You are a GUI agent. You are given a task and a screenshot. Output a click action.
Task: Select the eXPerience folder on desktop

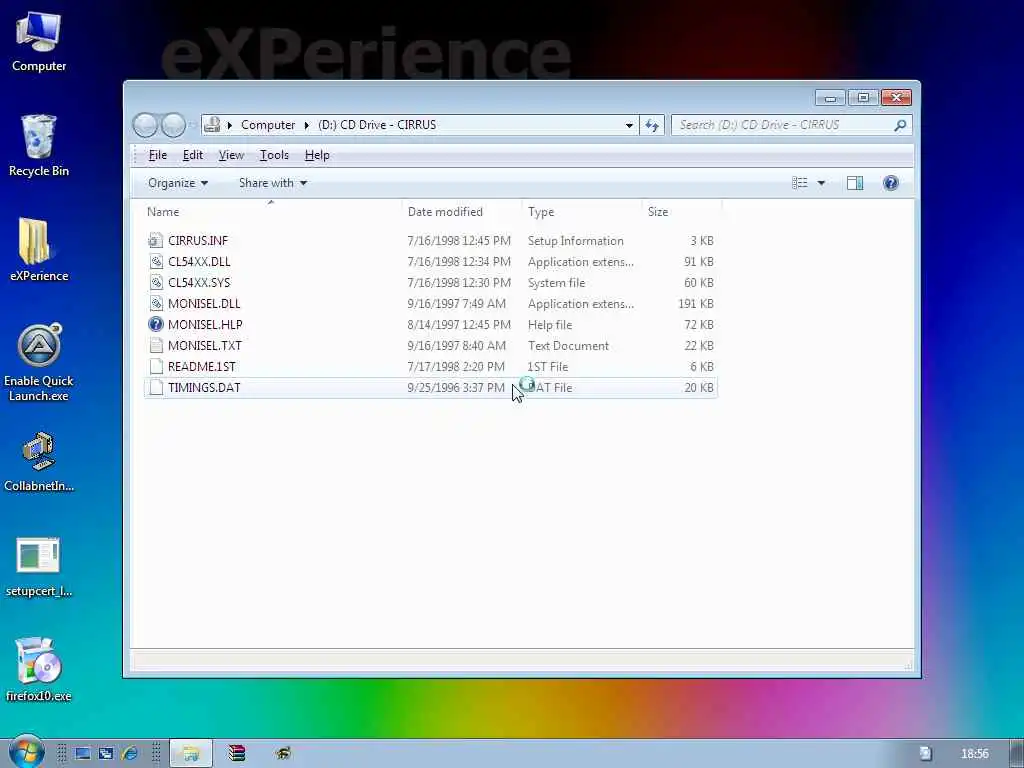coord(39,249)
